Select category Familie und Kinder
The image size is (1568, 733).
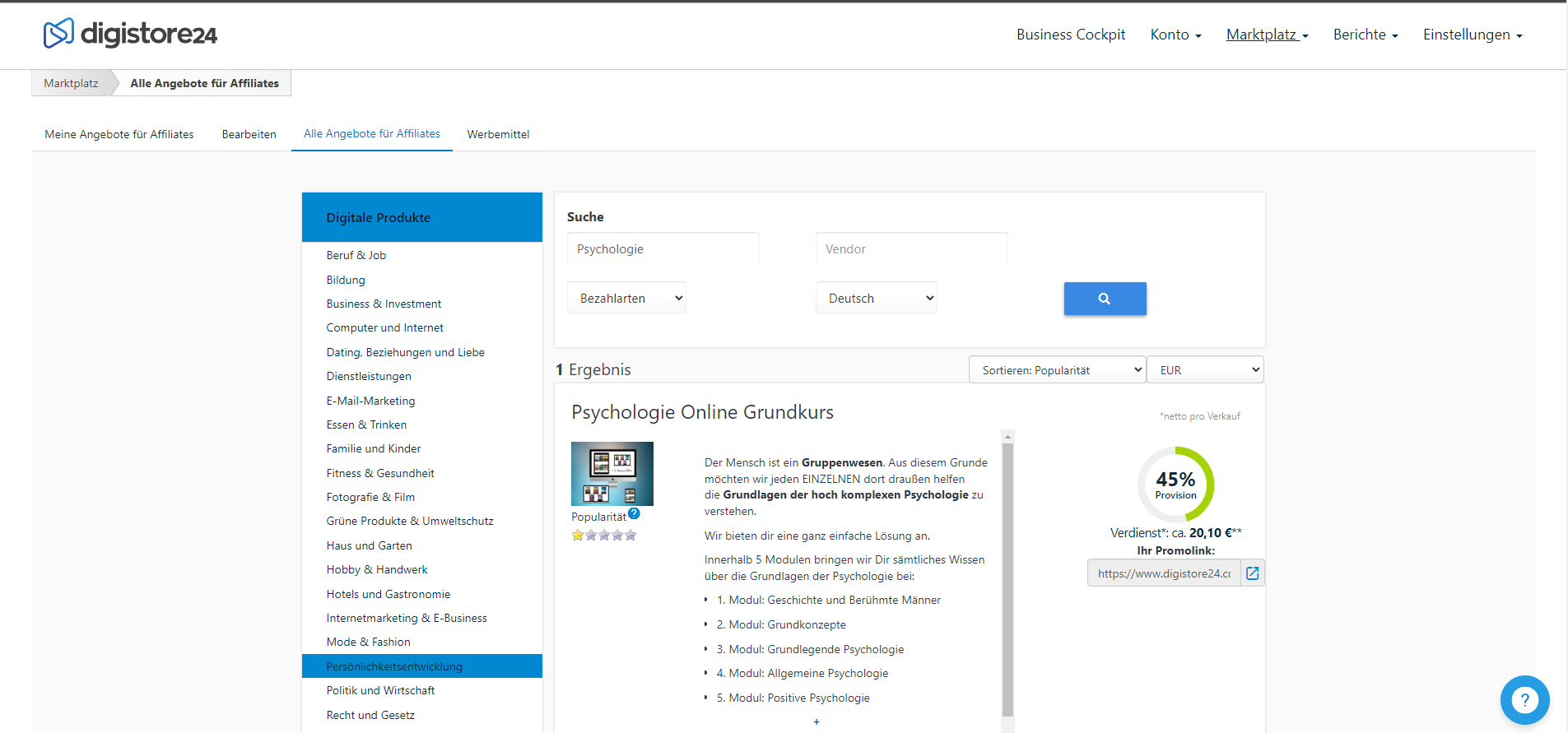tap(373, 448)
